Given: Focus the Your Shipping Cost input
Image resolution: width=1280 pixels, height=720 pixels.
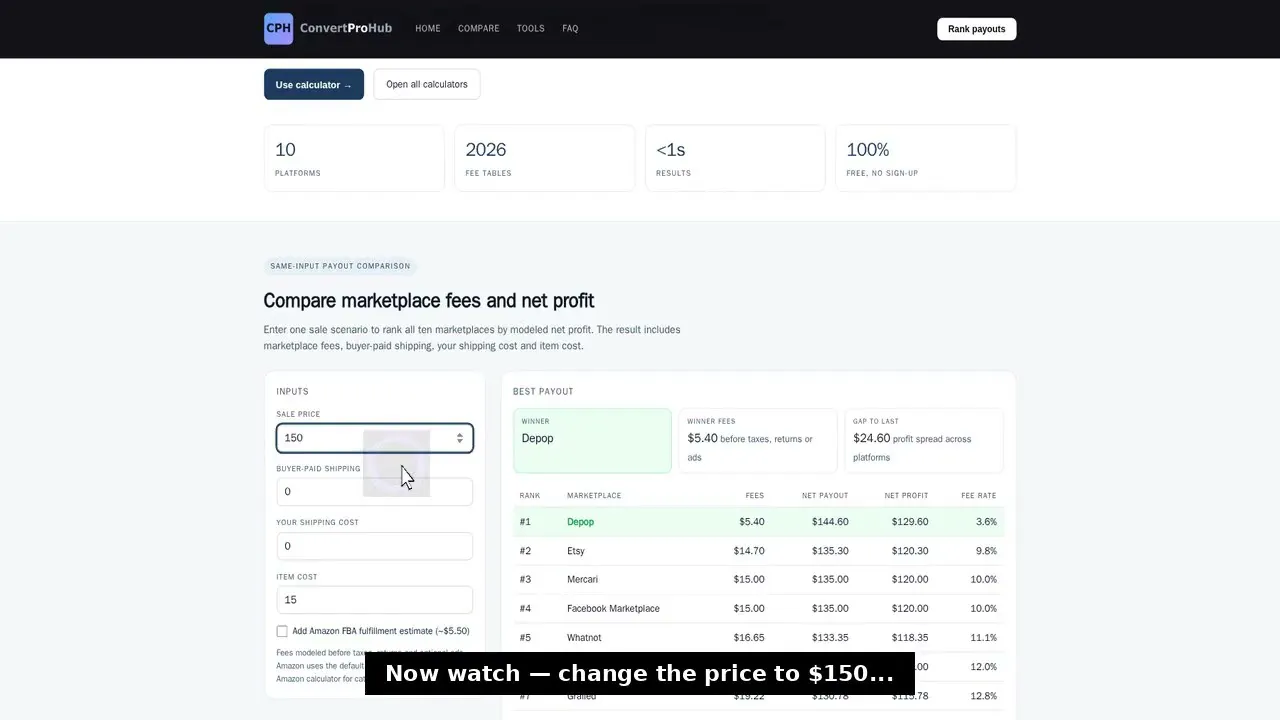Looking at the screenshot, I should 374,546.
